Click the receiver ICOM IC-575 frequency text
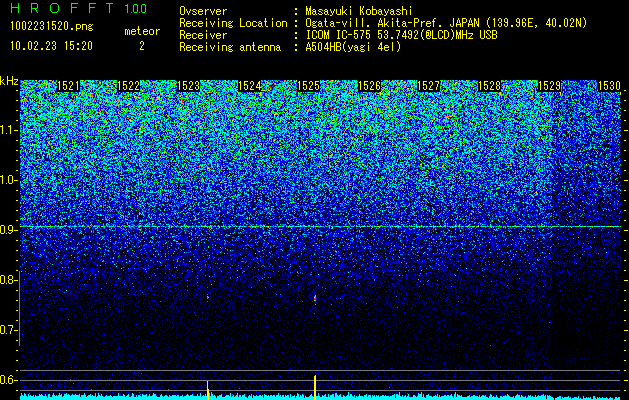Viewport: 629px width, 400px height. [x=401, y=35]
